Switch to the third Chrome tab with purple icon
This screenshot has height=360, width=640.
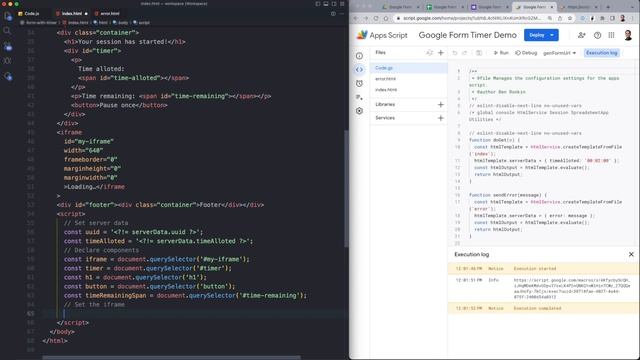489,7
